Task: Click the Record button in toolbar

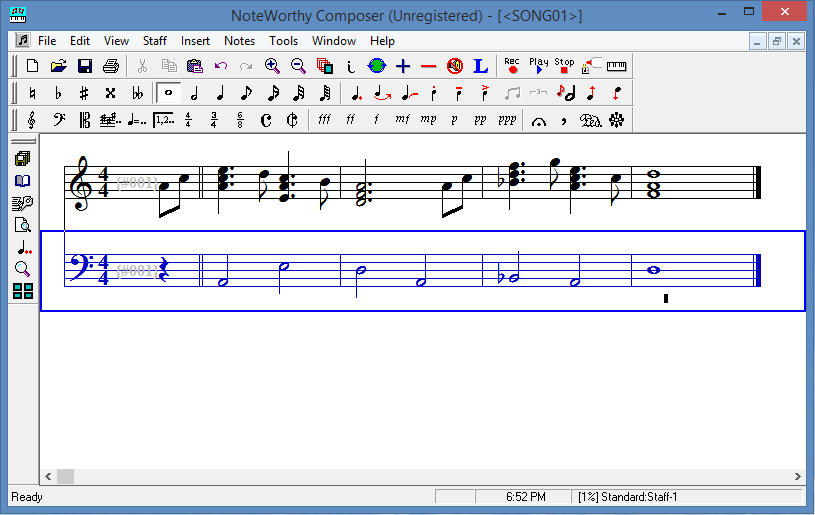Action: coord(512,66)
